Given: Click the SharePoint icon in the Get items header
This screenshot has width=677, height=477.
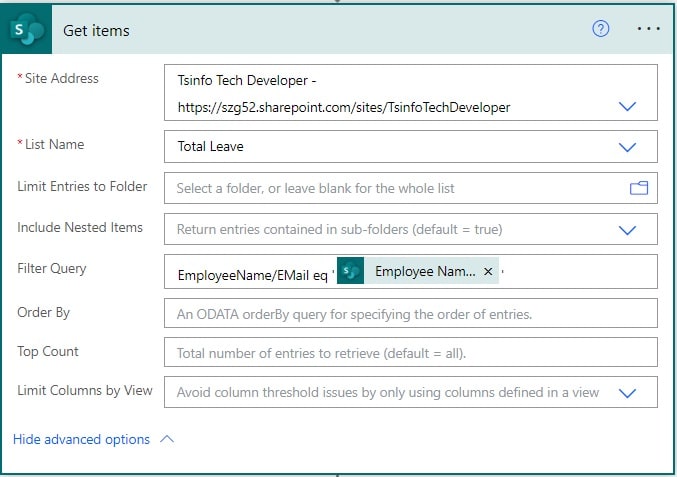Looking at the screenshot, I should coord(26,29).
